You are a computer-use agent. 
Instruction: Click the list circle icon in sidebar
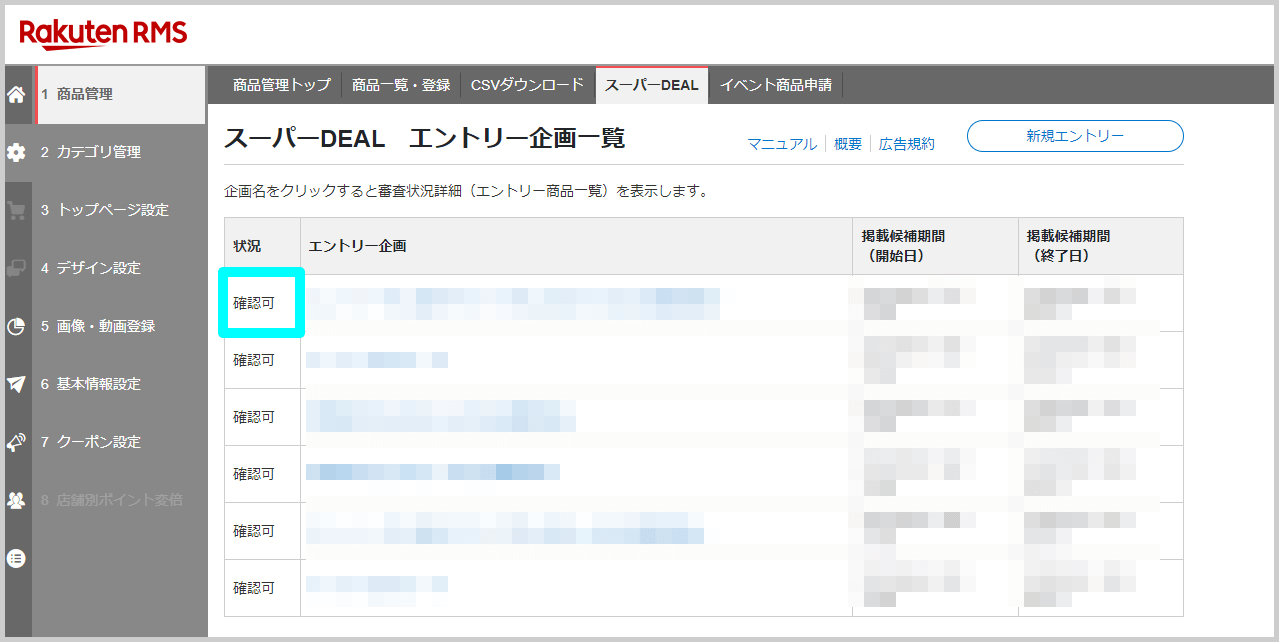(x=16, y=558)
